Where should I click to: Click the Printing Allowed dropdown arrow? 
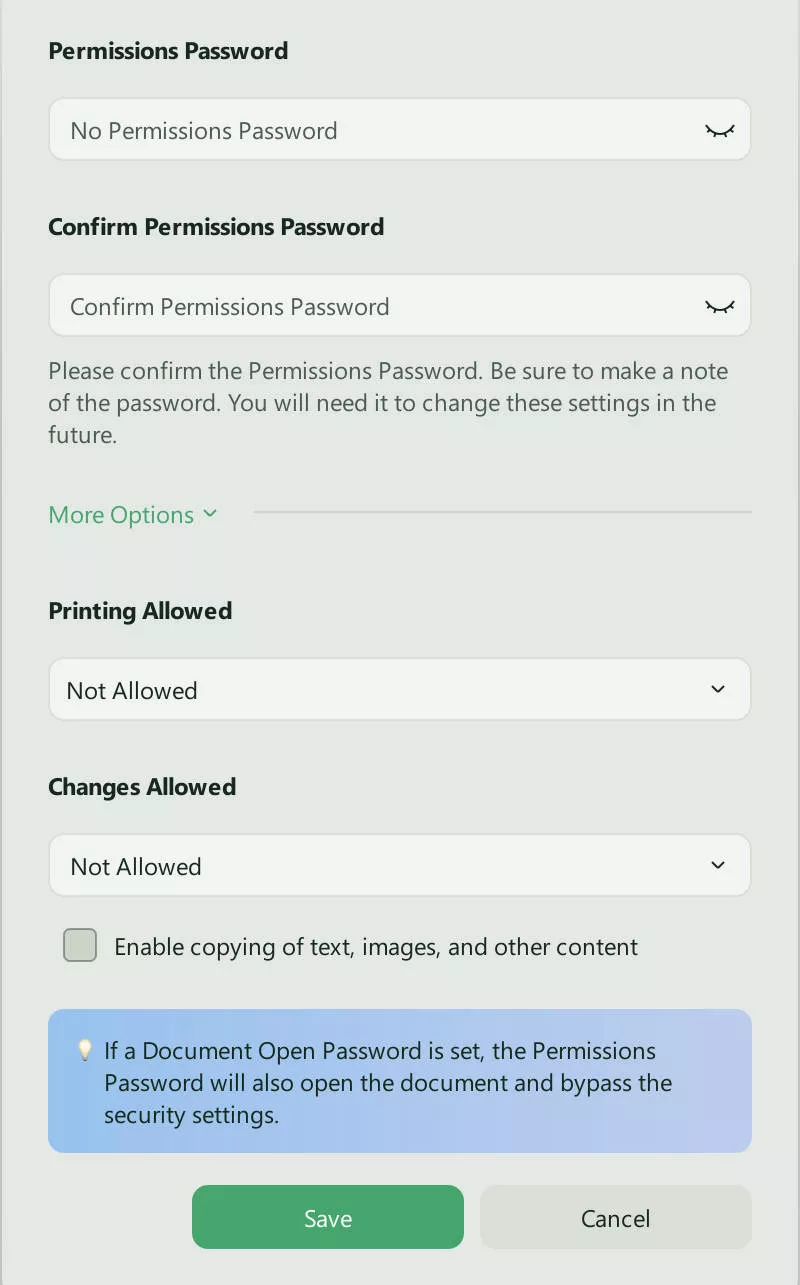[x=717, y=689]
